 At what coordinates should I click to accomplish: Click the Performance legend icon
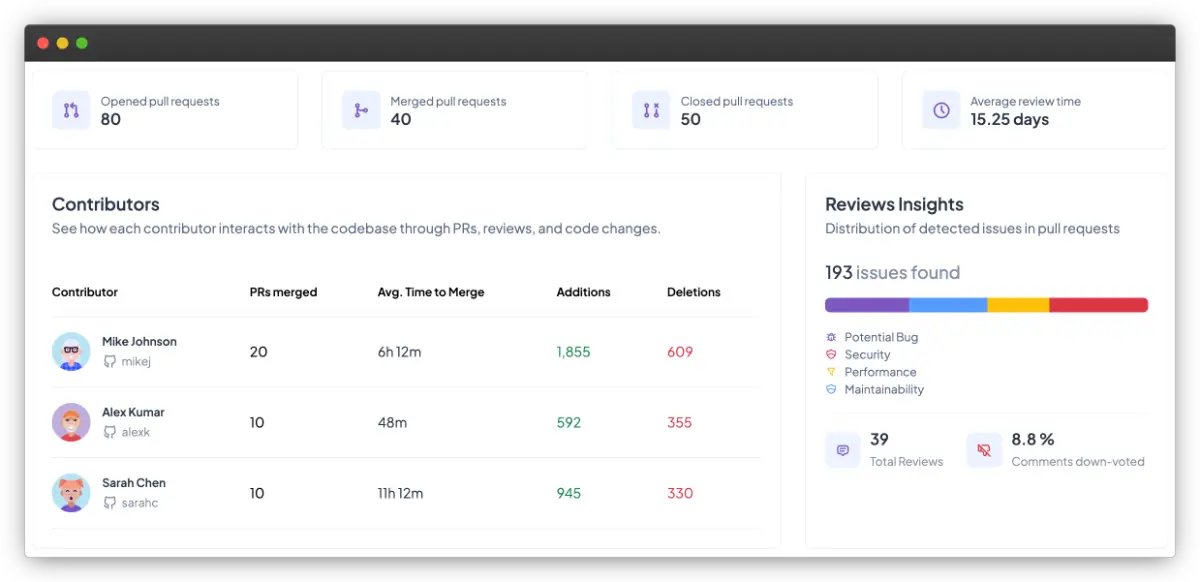coord(831,372)
